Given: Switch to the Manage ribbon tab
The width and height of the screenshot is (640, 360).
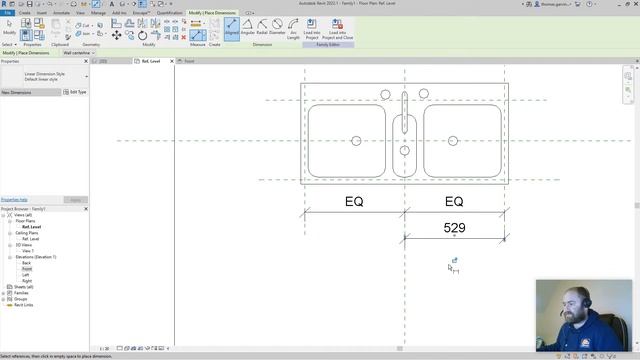Looking at the screenshot, I should point(98,13).
